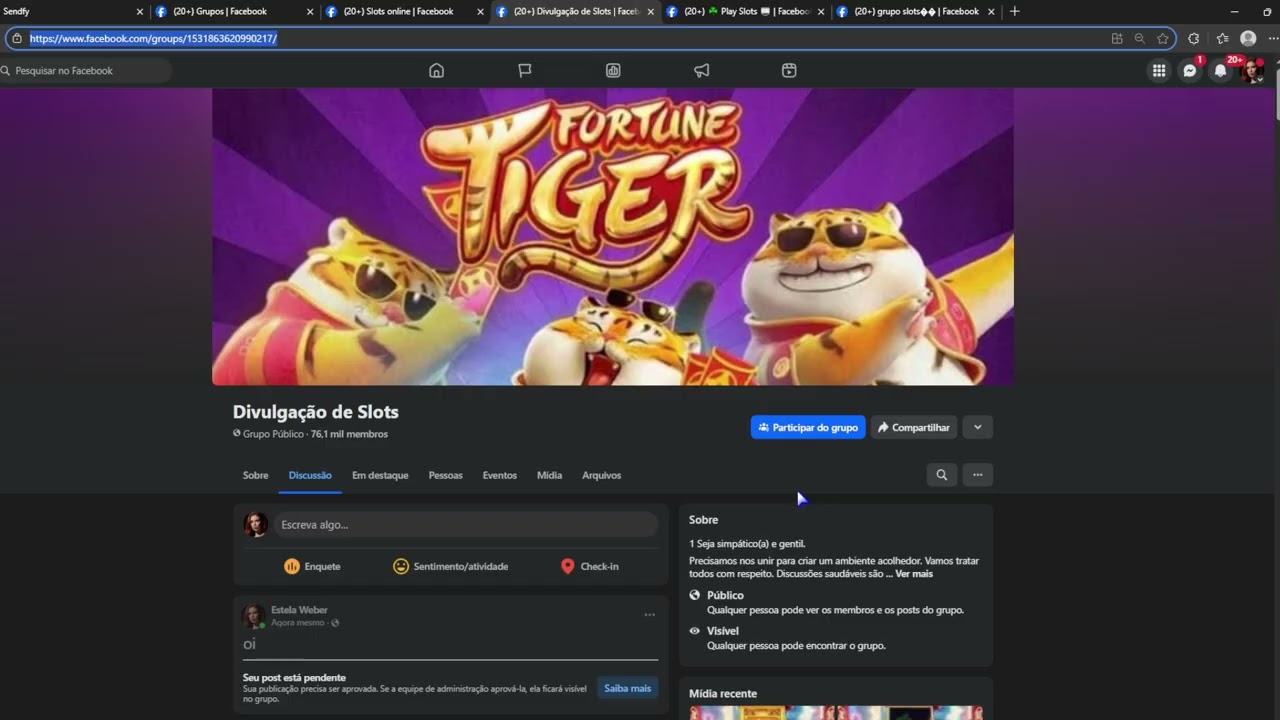
Task: Open the browser profile avatar
Action: 1248,38
